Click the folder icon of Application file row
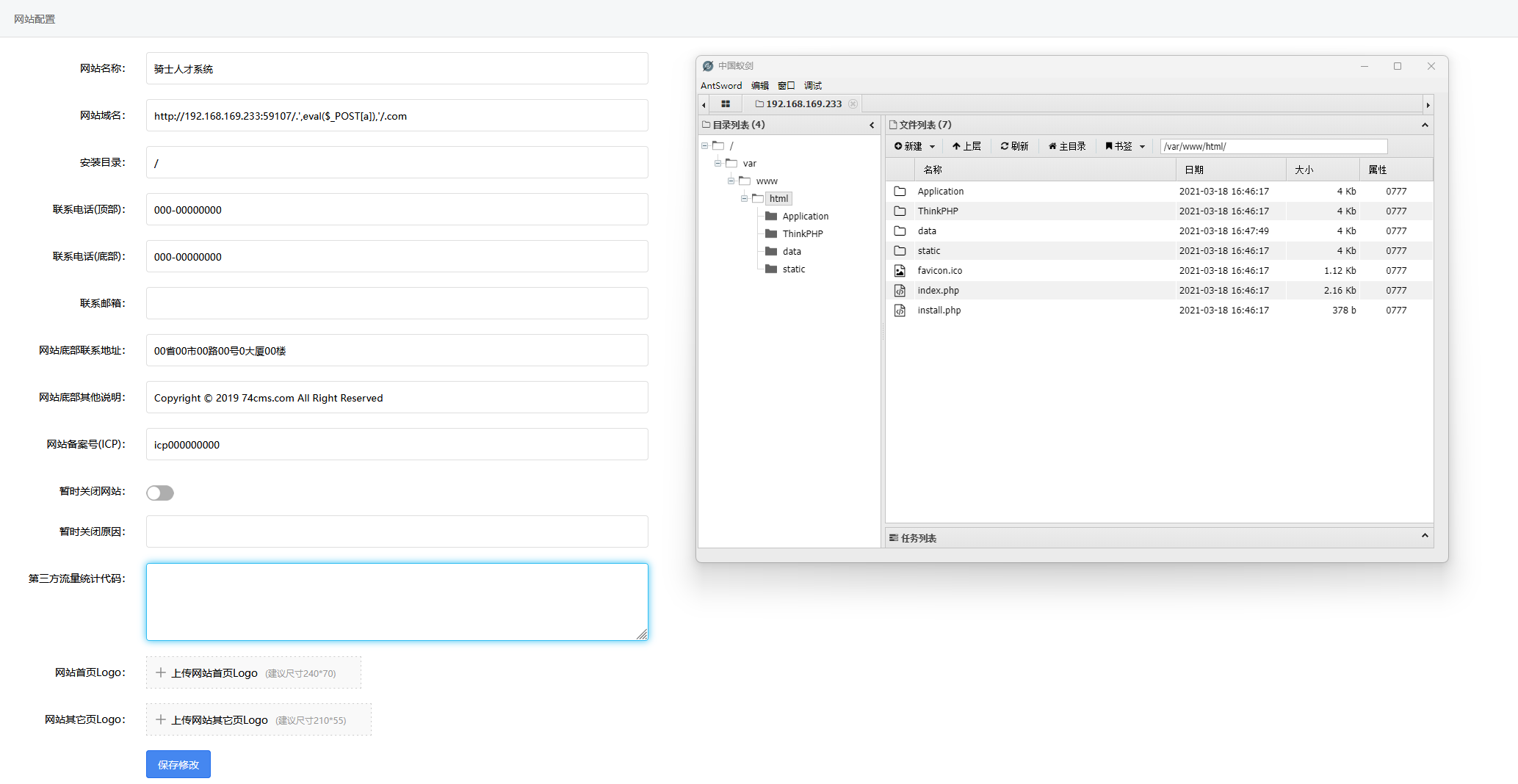 click(900, 192)
